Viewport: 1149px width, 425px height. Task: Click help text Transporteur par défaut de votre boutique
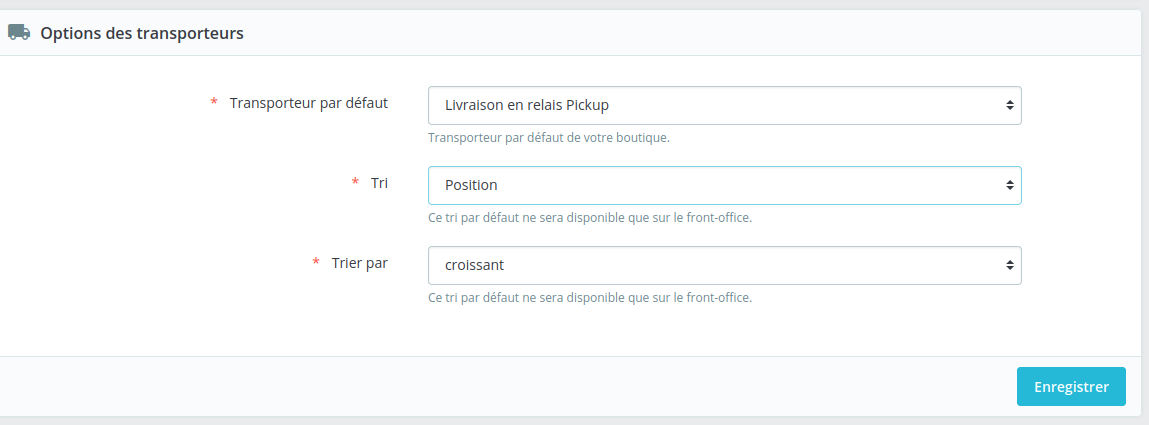[549, 138]
